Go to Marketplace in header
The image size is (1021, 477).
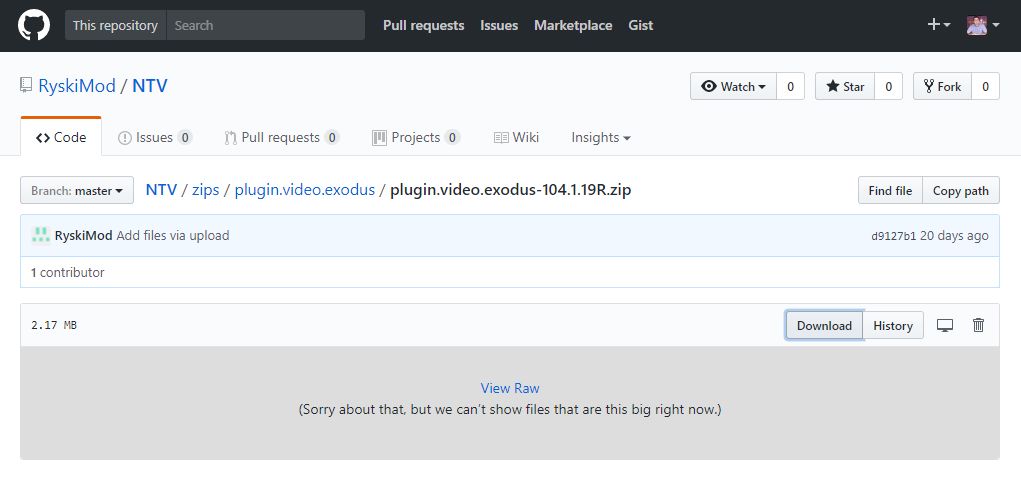tap(573, 25)
